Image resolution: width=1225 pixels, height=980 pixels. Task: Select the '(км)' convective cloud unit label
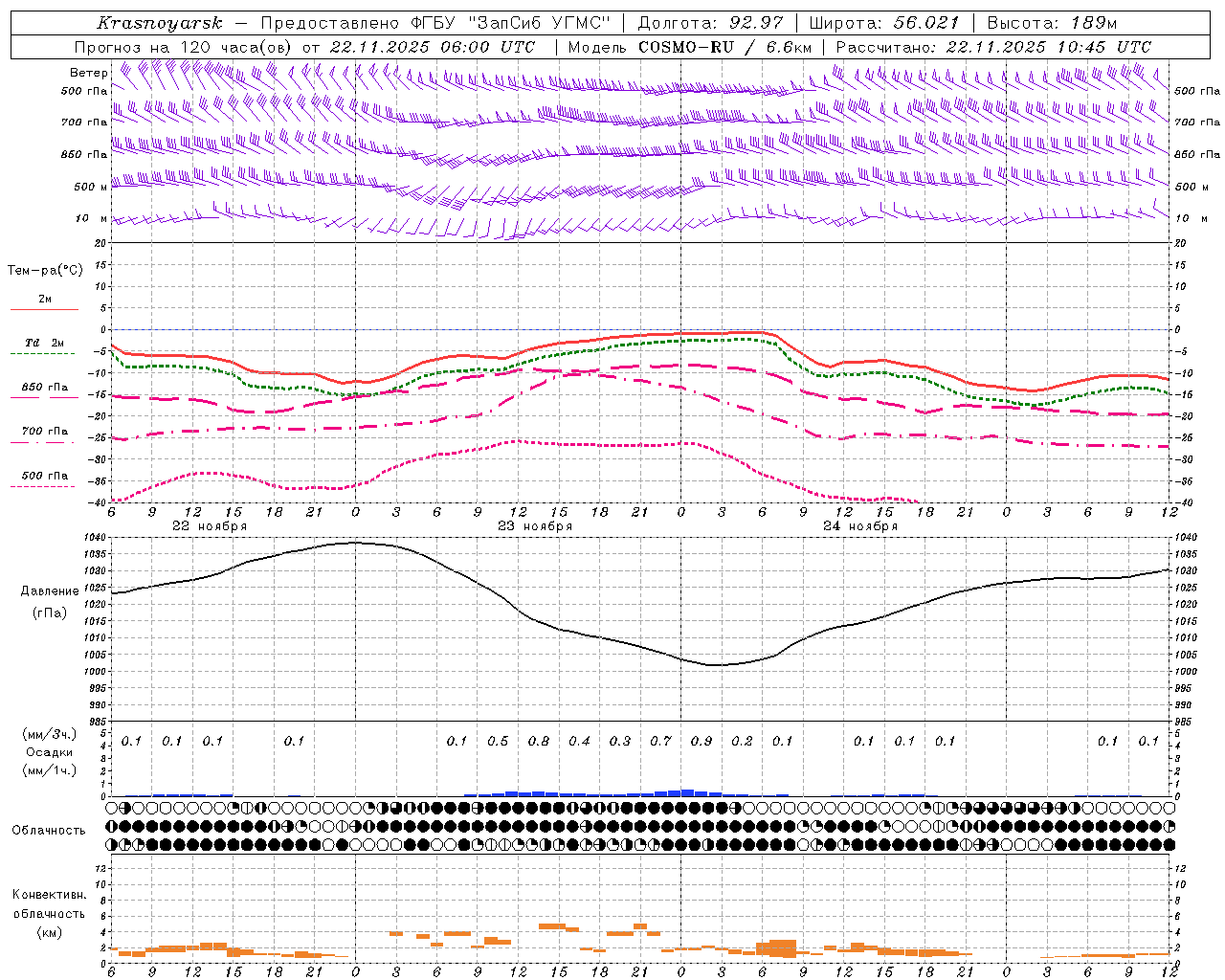point(49,931)
